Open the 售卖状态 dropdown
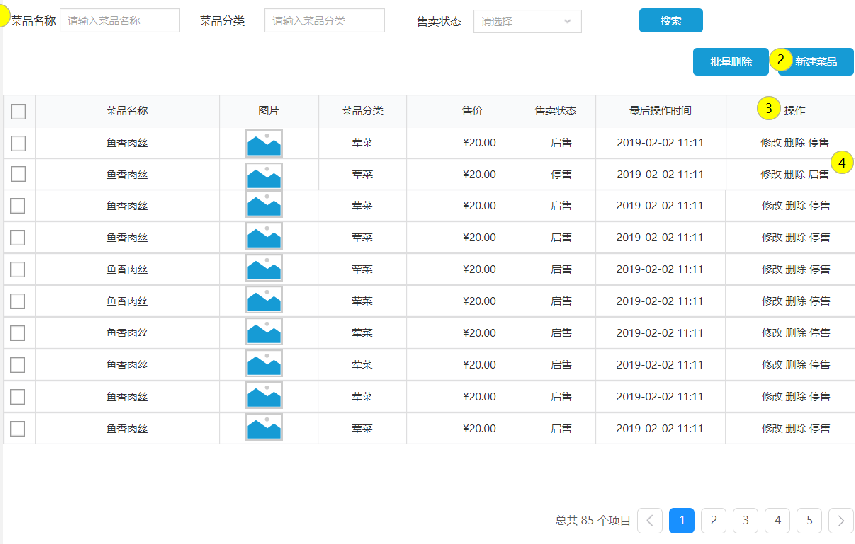This screenshot has width=855, height=544. point(527,21)
